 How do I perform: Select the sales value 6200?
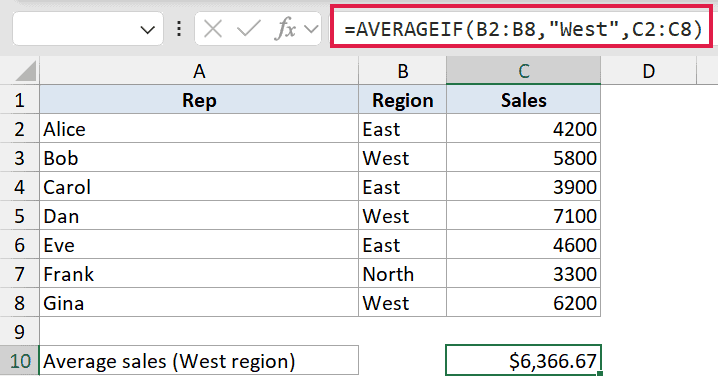[x=523, y=303]
